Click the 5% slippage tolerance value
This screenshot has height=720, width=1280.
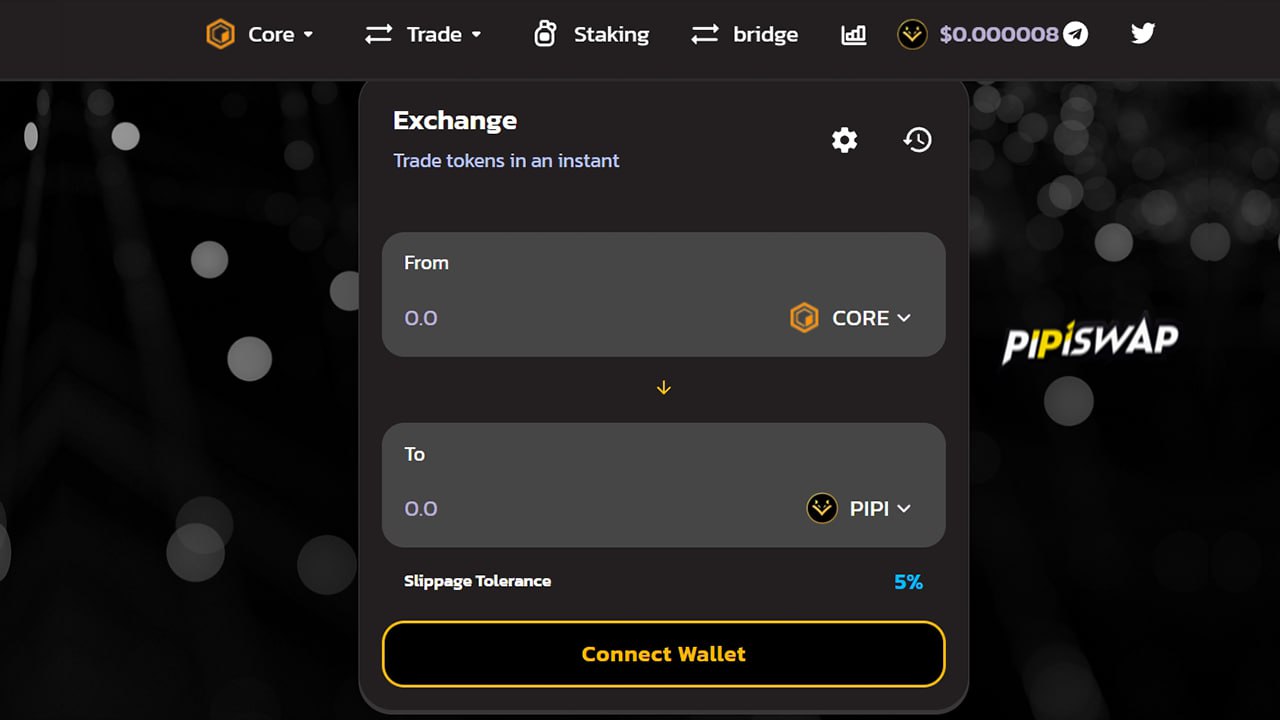[x=908, y=581]
